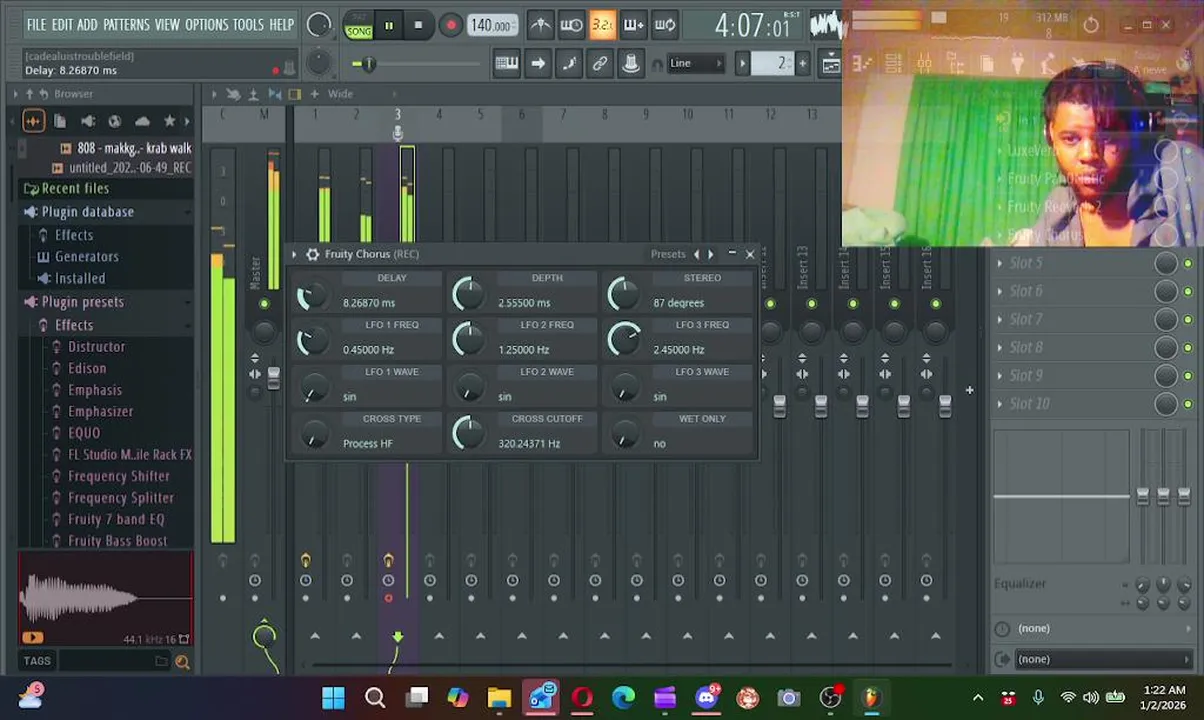This screenshot has height=720, width=1204.
Task: Open the HELP menu
Action: [x=282, y=25]
